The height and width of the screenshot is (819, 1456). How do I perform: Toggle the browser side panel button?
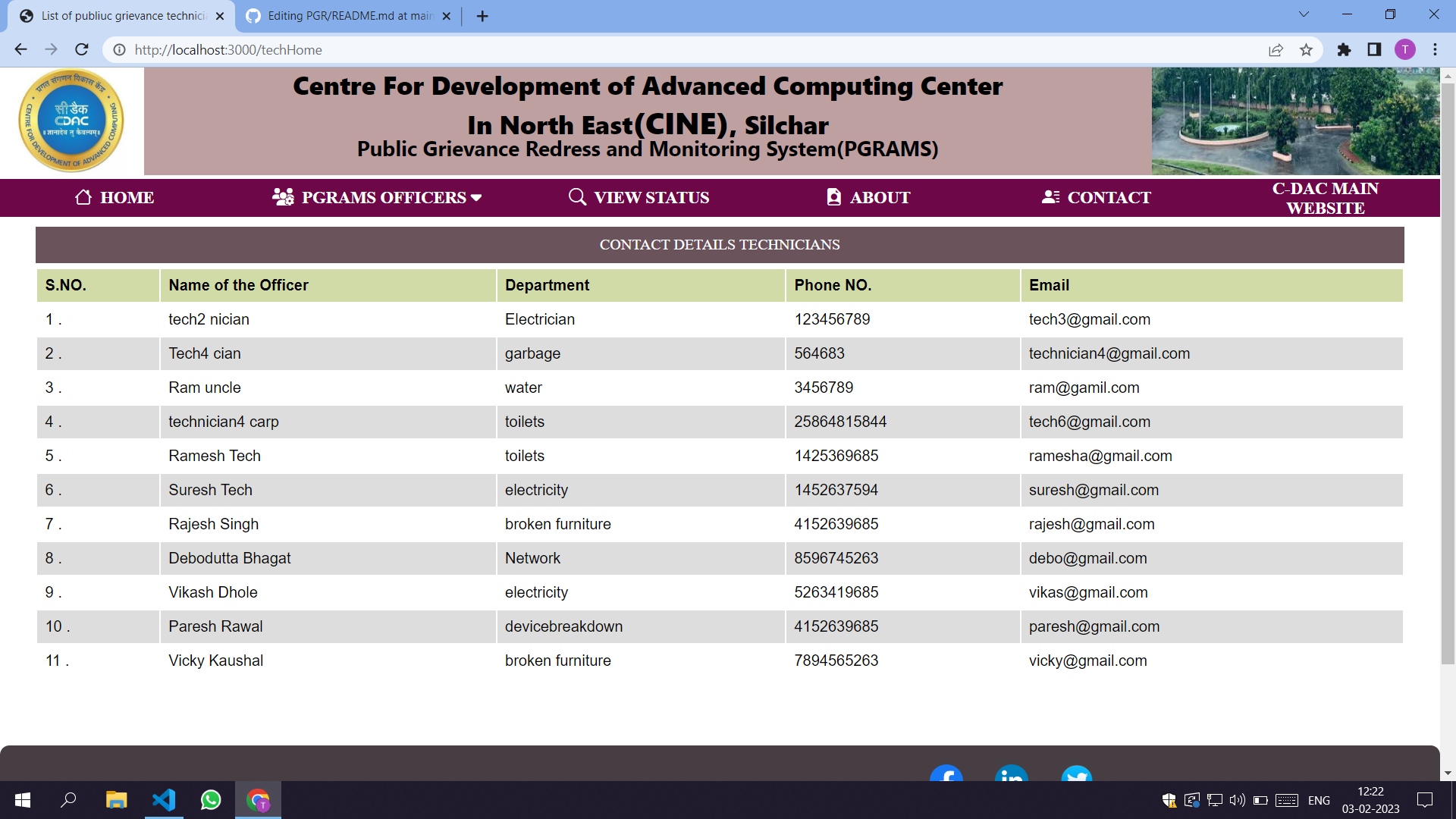1374,50
